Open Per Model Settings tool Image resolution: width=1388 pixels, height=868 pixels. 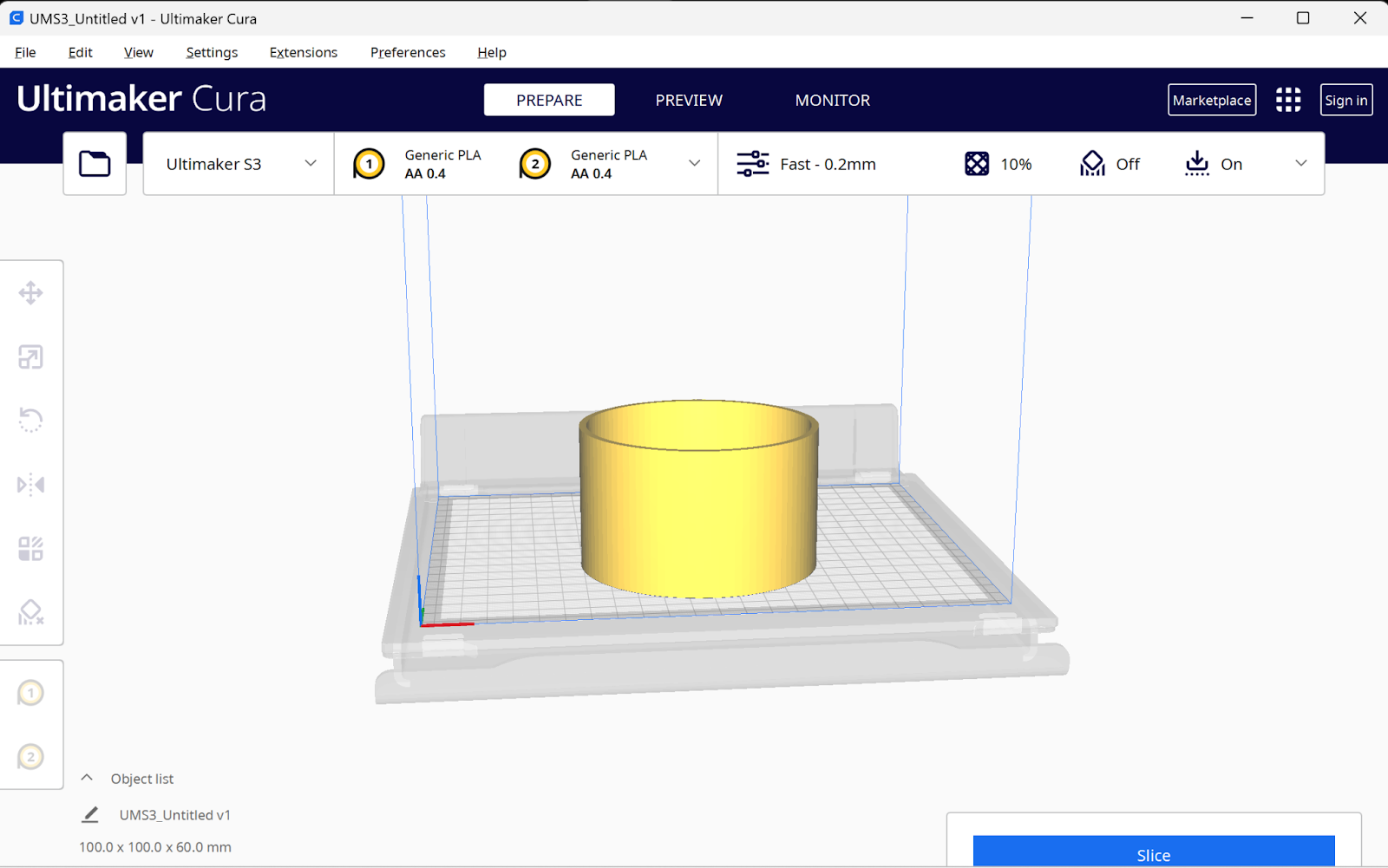click(31, 549)
